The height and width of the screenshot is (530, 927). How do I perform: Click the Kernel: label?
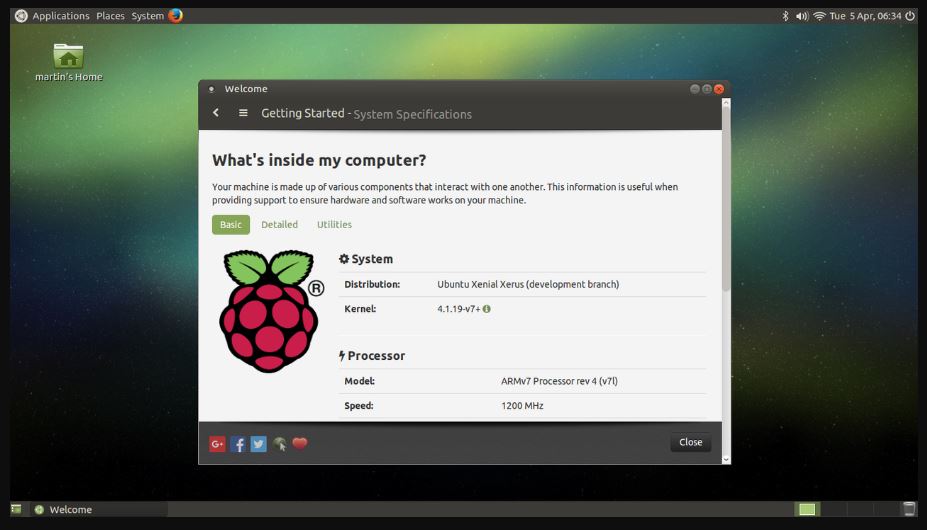tap(360, 309)
